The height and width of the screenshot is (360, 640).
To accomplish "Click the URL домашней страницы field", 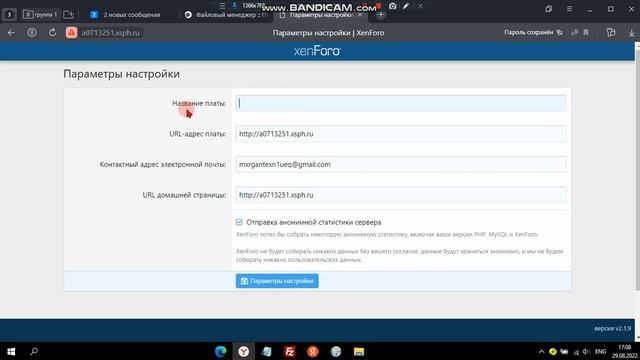I will click(x=401, y=195).
